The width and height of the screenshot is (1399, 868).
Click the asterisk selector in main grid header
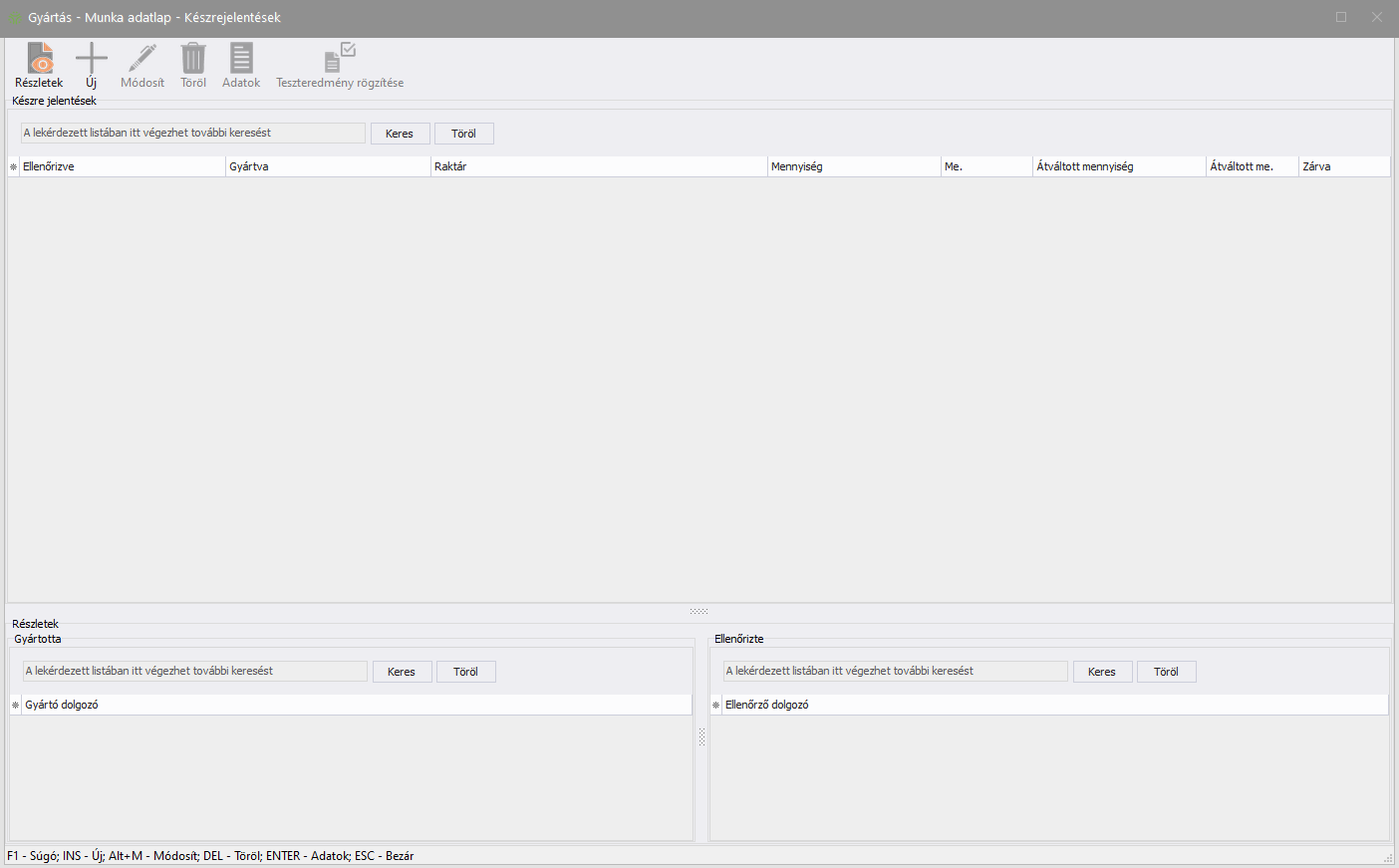pos(14,167)
